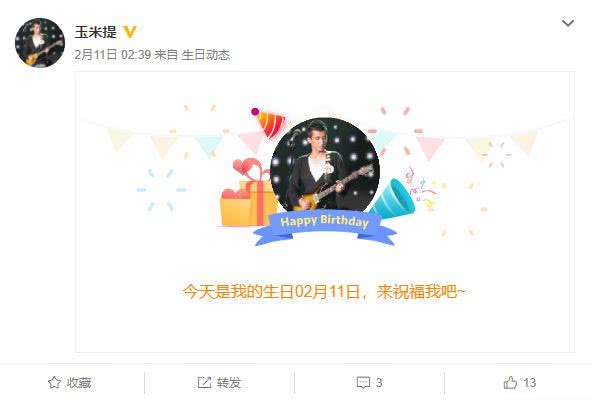Screen dimensions: 592x400
Task: Open the 生日动态 source link
Action: pos(205,55)
